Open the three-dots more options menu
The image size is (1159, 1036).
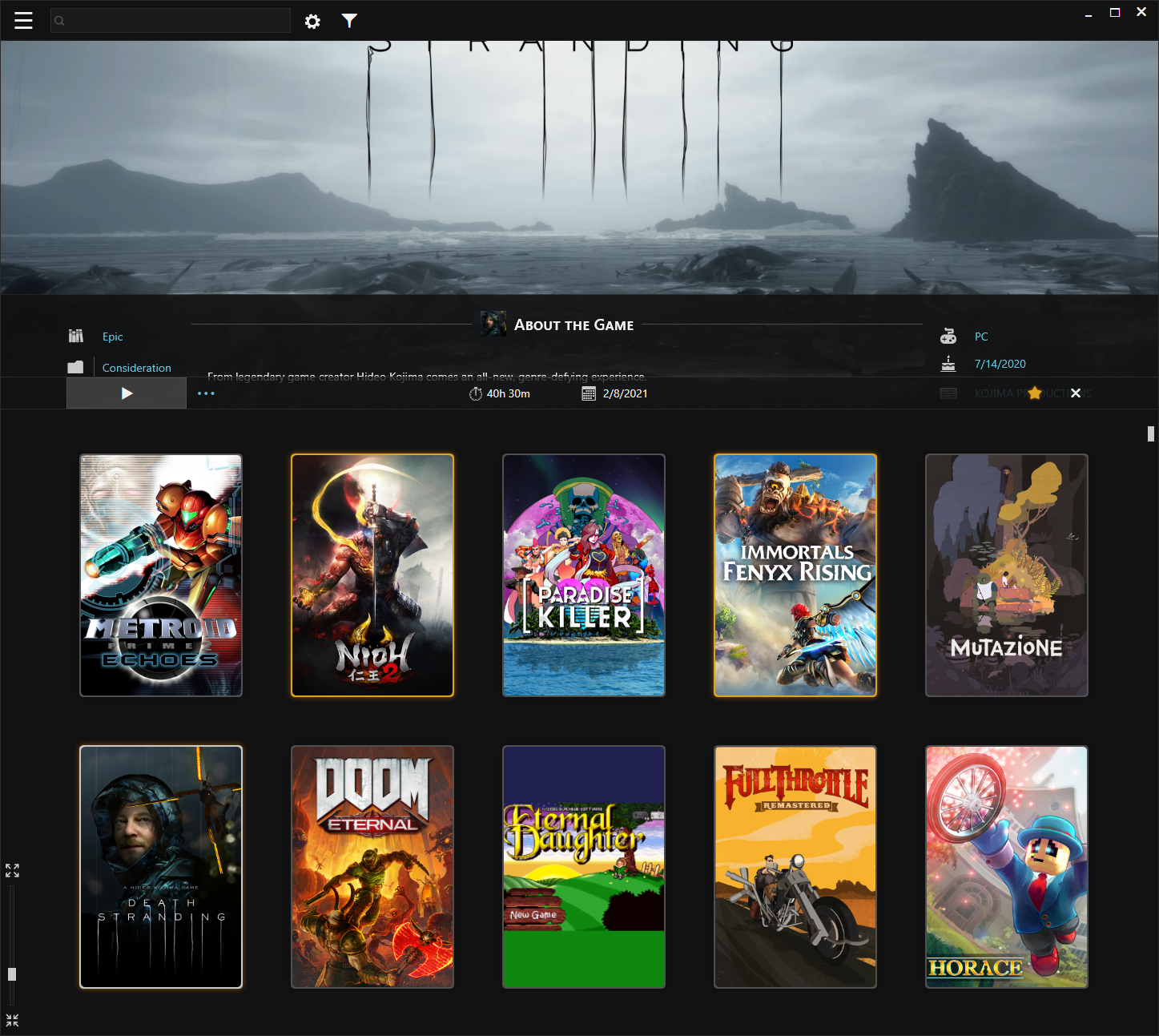click(x=206, y=393)
